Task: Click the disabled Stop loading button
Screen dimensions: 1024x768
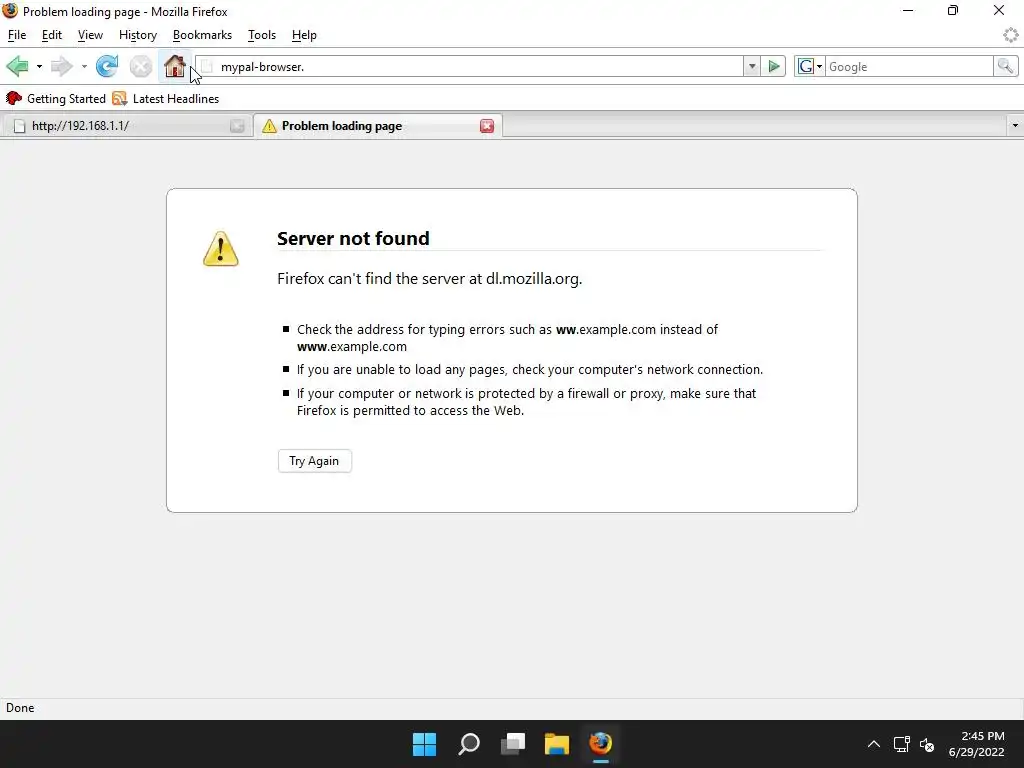Action: [x=140, y=66]
